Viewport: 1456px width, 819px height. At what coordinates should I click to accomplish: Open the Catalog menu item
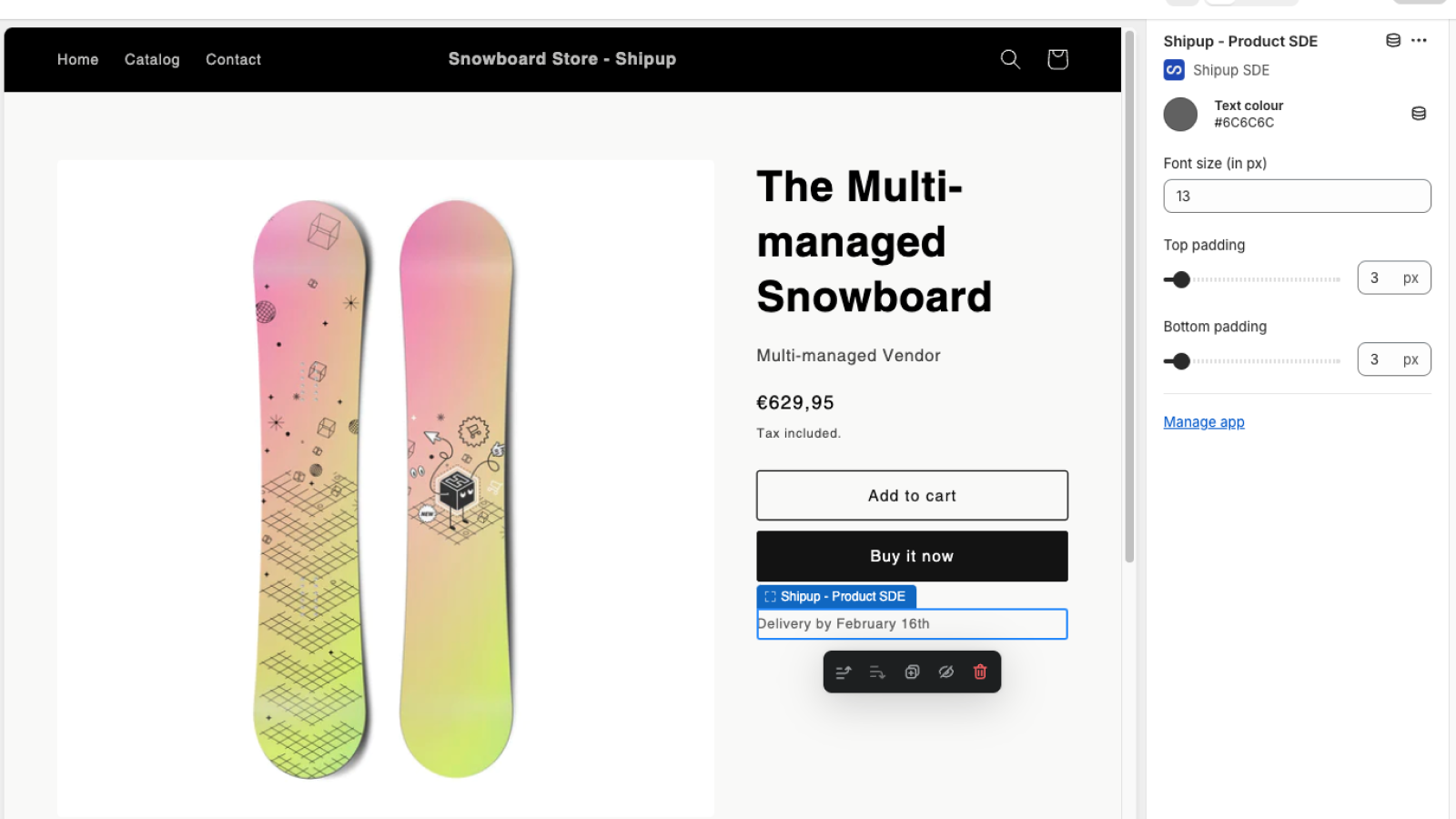[151, 59]
